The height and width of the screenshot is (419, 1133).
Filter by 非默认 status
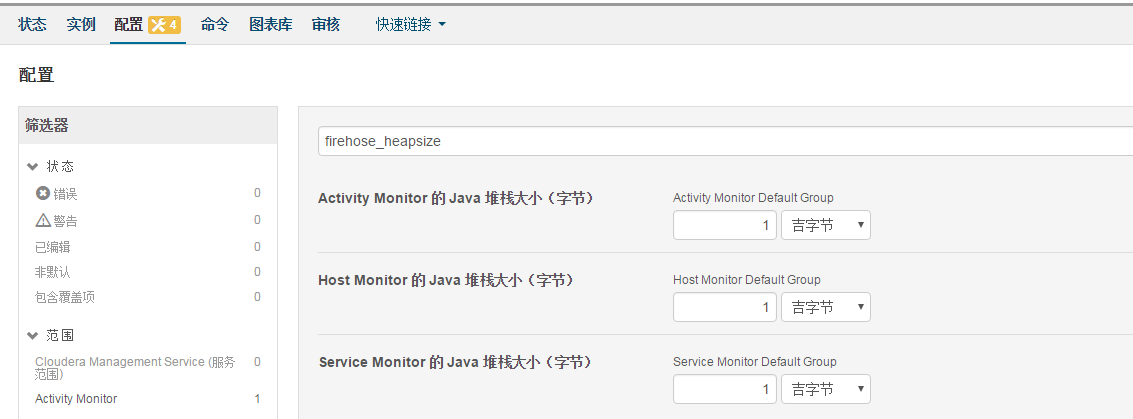53,272
